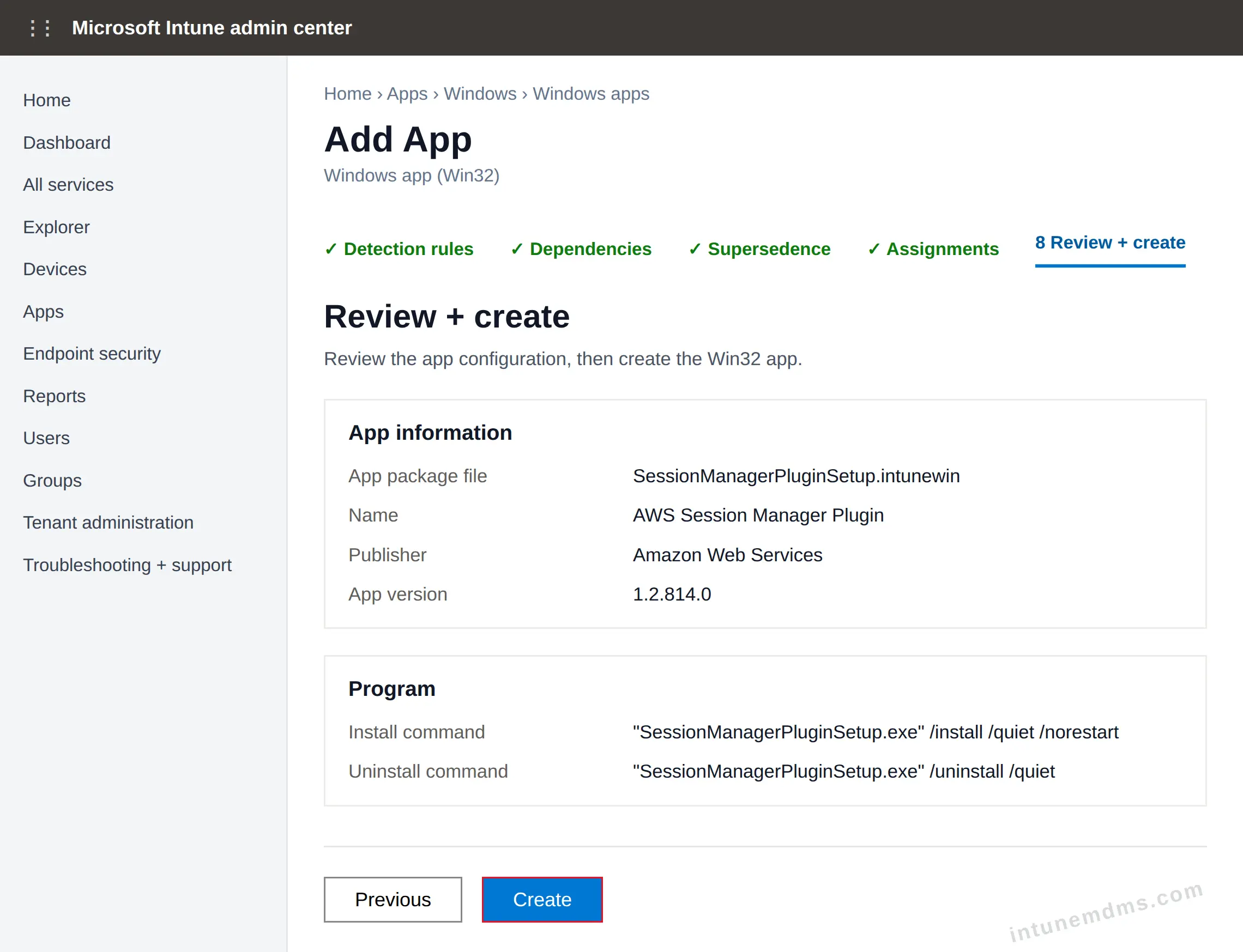Click the Amazon Web Services publisher value
The height and width of the screenshot is (952, 1243).
click(728, 555)
